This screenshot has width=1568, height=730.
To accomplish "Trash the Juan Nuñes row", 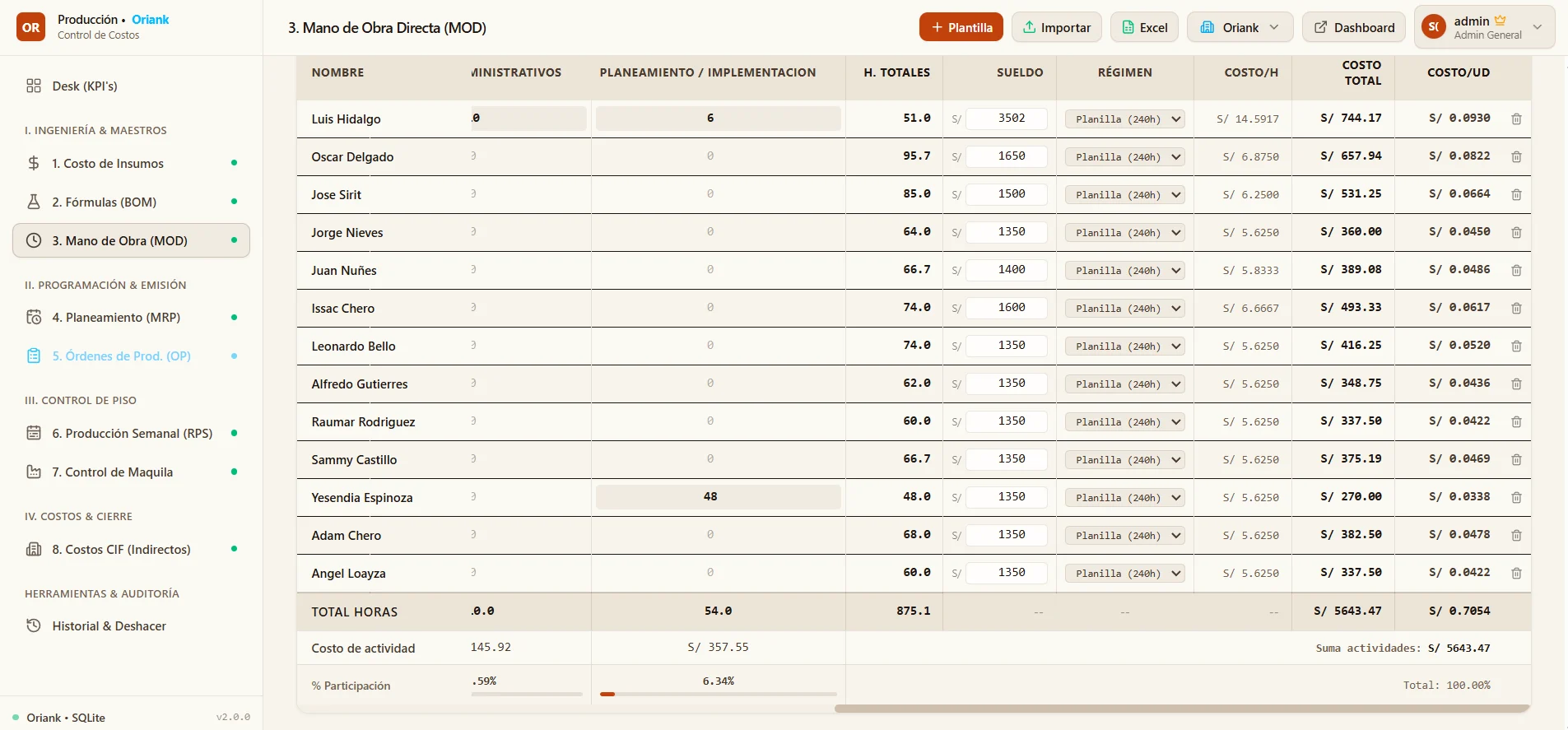I will tap(1516, 270).
